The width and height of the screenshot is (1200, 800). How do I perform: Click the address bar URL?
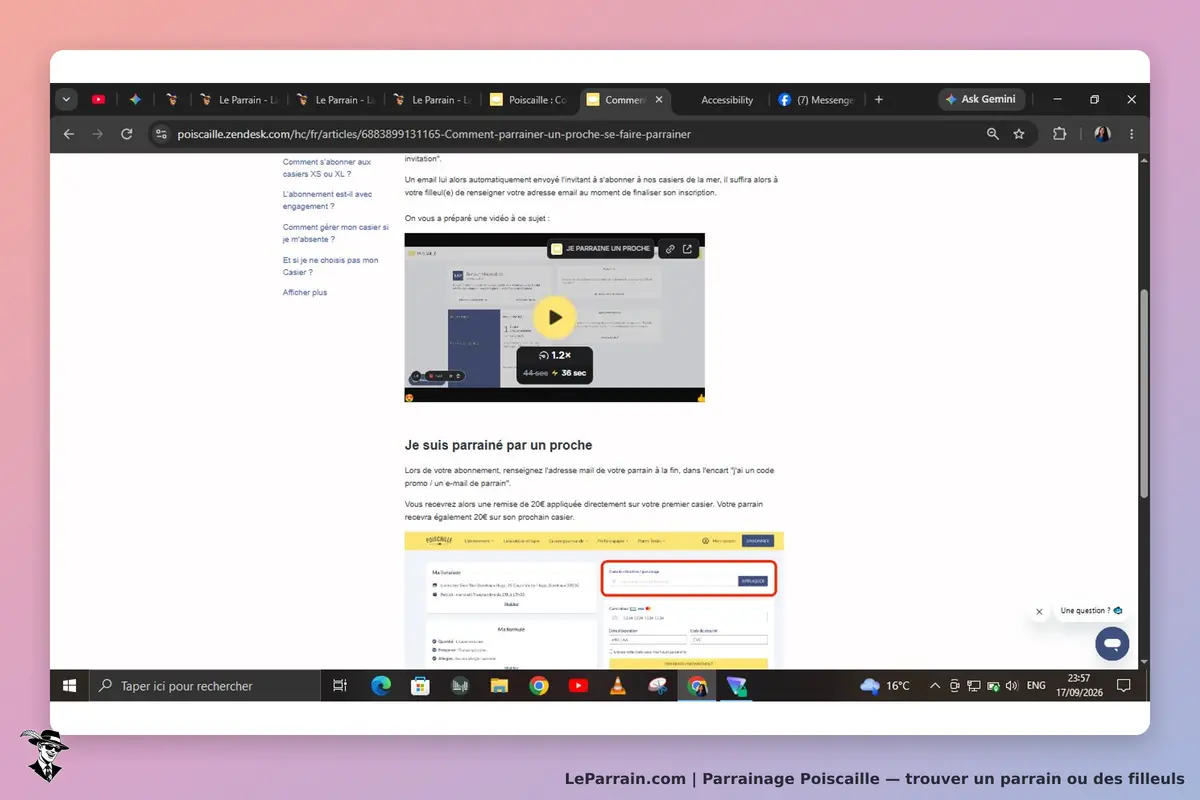[434, 134]
